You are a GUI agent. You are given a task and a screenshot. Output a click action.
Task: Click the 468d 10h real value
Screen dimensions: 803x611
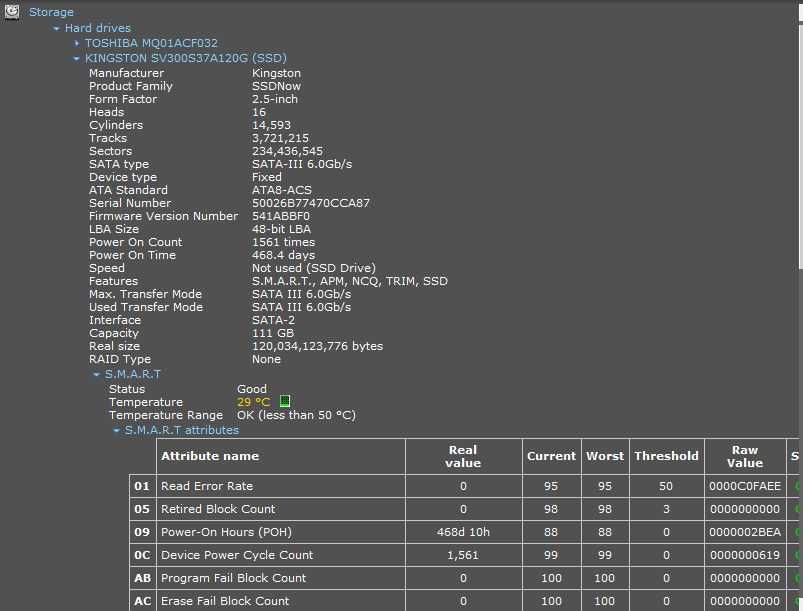click(x=463, y=532)
